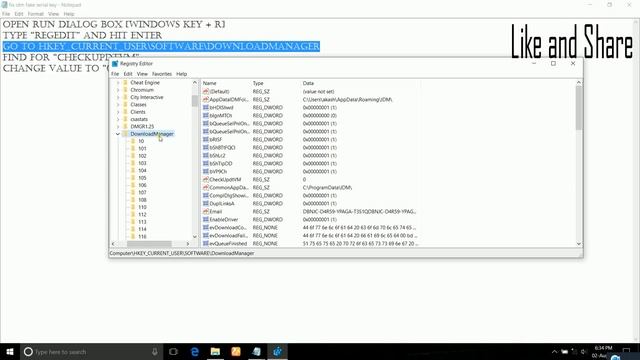Click C:\ProgramData\IDM\ data cell

point(327,187)
